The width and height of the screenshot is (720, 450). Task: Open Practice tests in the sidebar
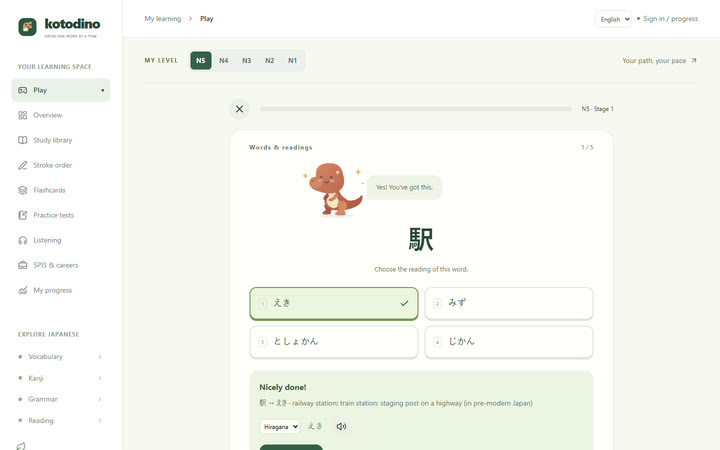(x=61, y=215)
